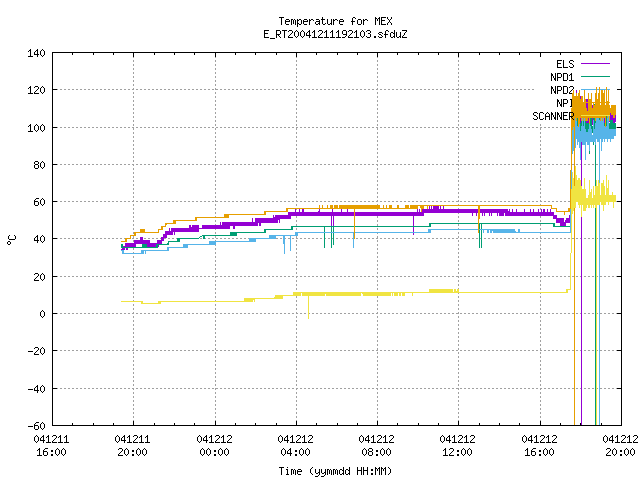The height and width of the screenshot is (480, 640).
Task: Click the purple ELS legend line sample
Action: 595,64
